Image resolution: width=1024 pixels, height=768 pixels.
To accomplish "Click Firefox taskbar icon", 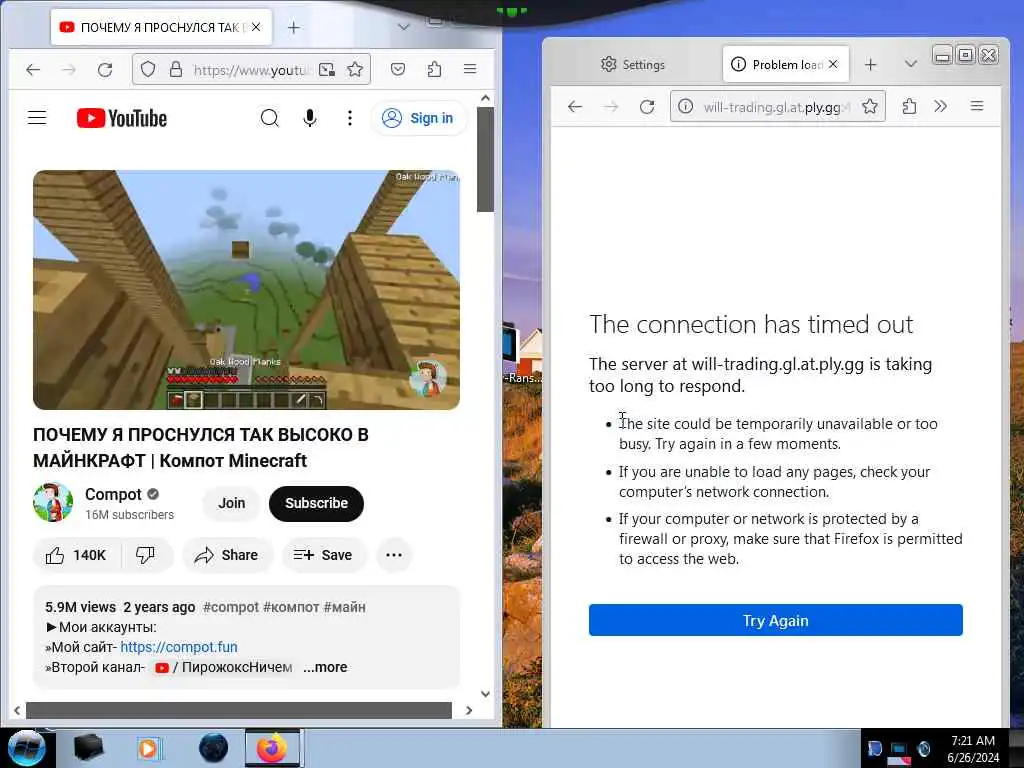I will tap(272, 748).
